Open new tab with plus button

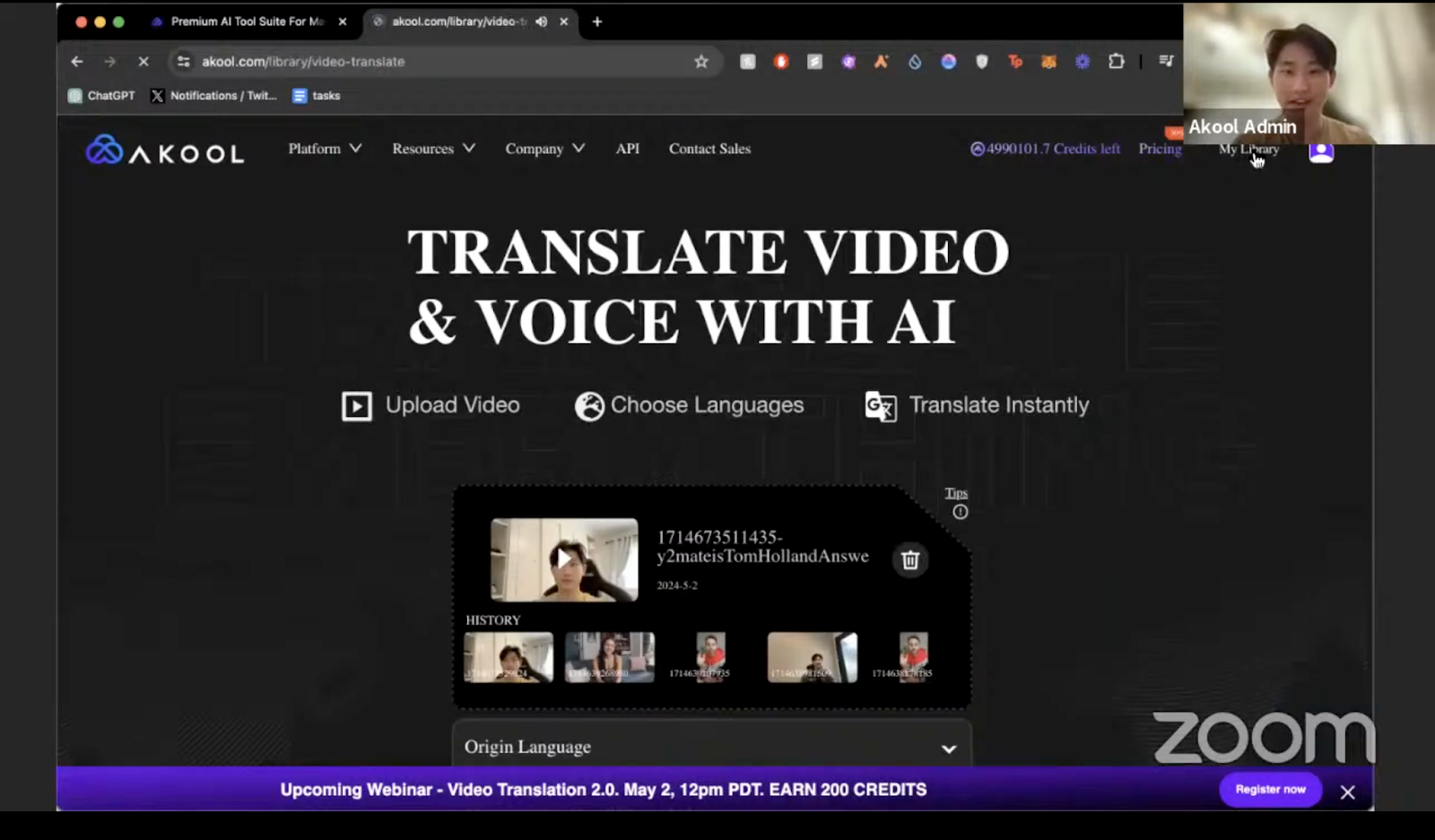pos(597,22)
